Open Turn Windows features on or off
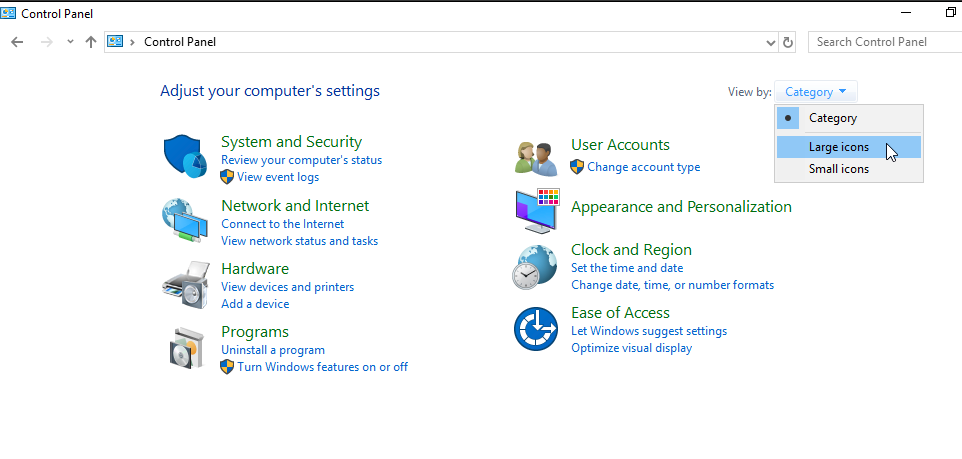 [322, 367]
